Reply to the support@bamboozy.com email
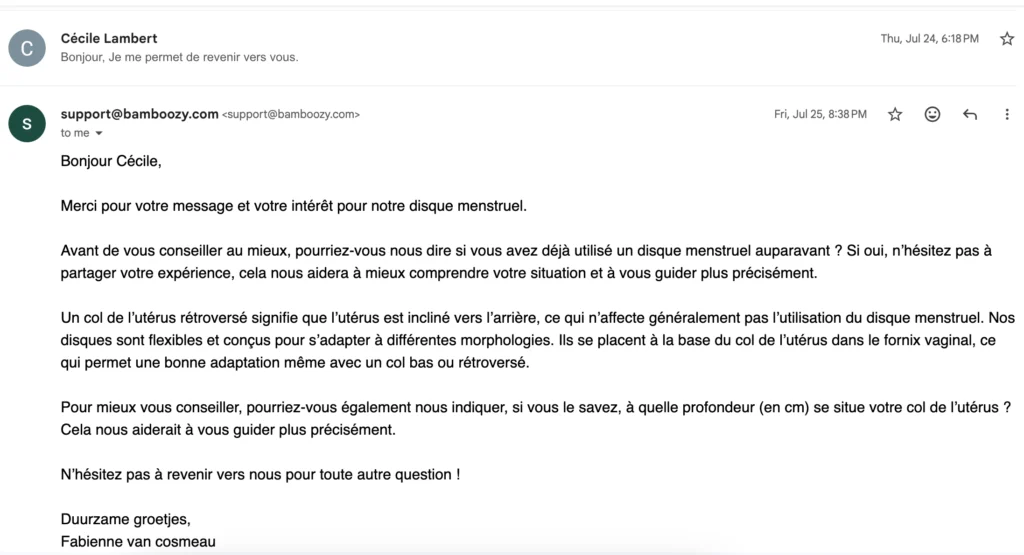1024x555 pixels. (x=969, y=115)
